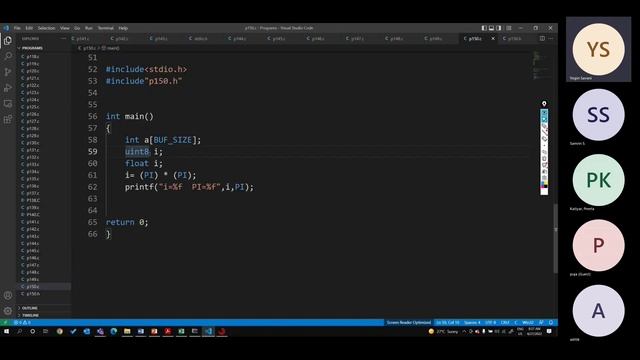This screenshot has width=640, height=360.
Task: Open the Go menu
Action: coord(77,28)
